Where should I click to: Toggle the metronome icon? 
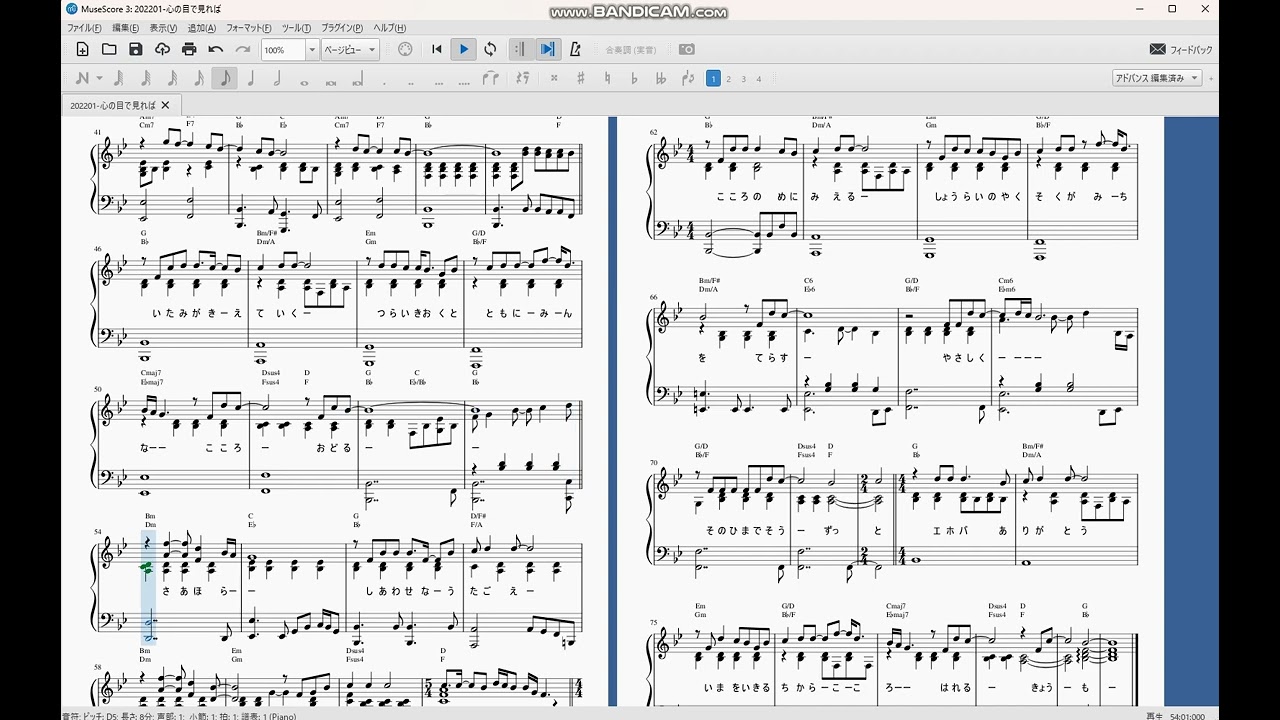pos(575,49)
